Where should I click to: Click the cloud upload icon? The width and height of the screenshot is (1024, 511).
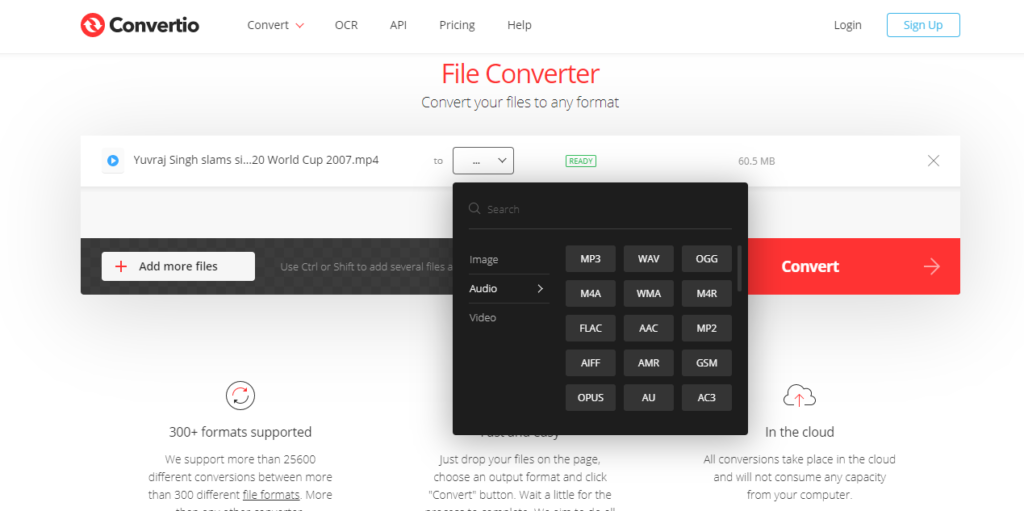pos(799,395)
